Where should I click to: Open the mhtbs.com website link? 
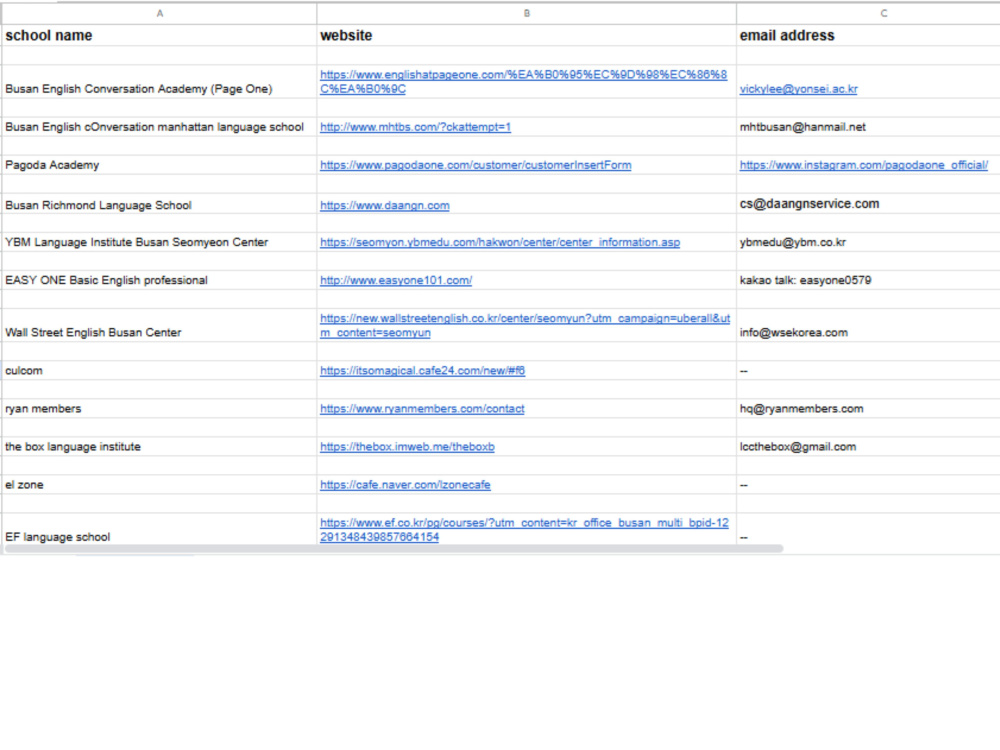[415, 127]
